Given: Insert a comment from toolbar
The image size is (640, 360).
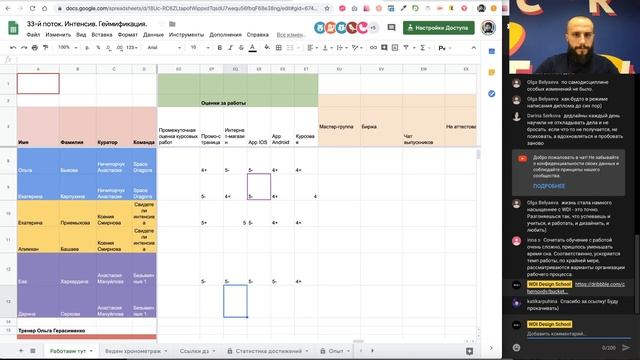Looking at the screenshot, I should tap(384, 48).
